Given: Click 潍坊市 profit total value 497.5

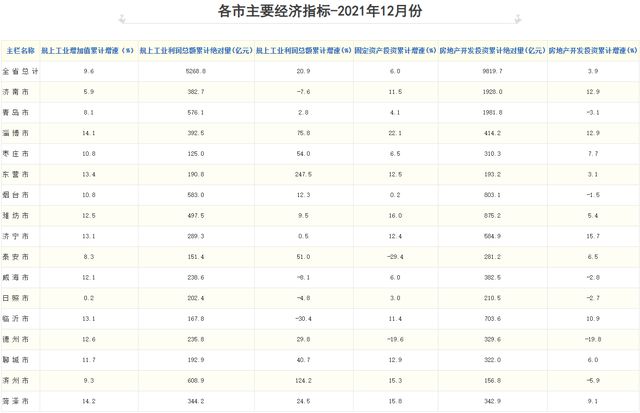Looking at the screenshot, I should 196,215.
